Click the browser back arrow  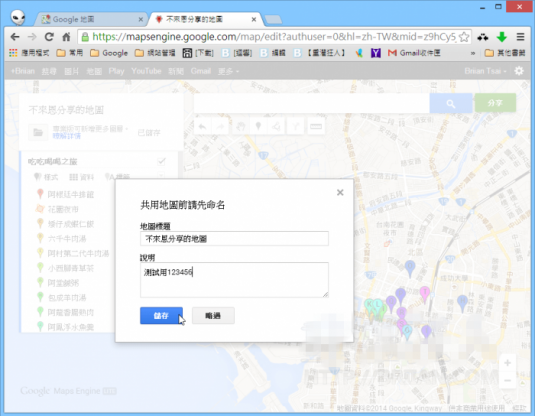coord(15,37)
